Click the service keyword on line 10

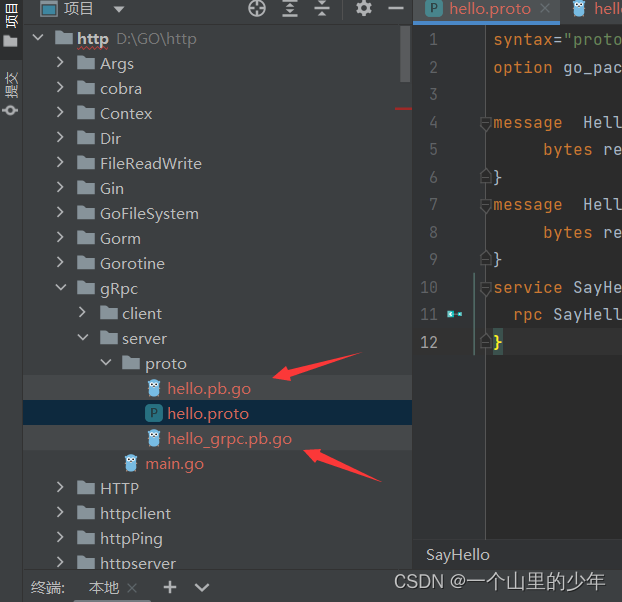pyautogui.click(x=528, y=288)
